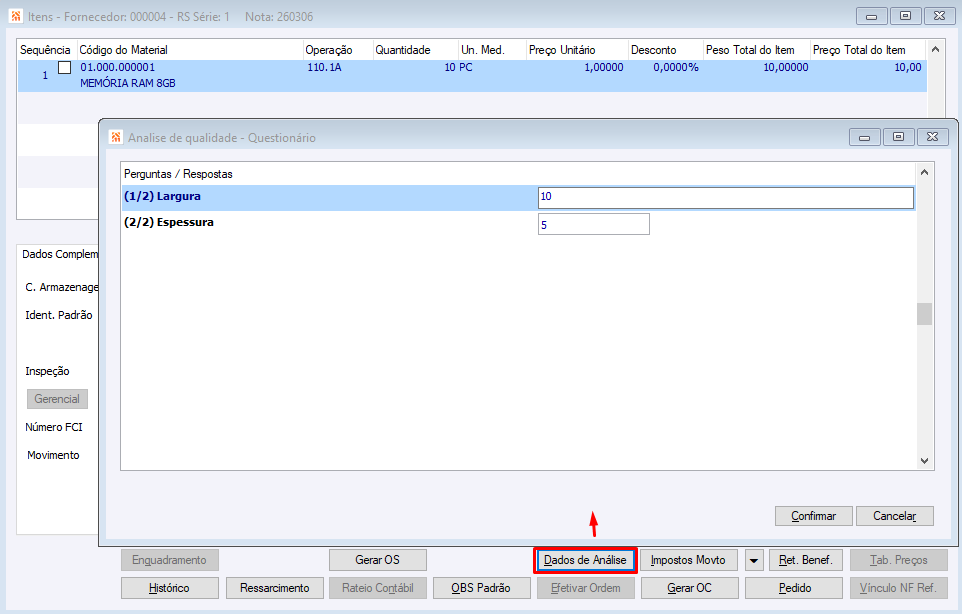Screen dimensions: 962x614
Task: Click the Operação column header
Action: click(x=337, y=50)
